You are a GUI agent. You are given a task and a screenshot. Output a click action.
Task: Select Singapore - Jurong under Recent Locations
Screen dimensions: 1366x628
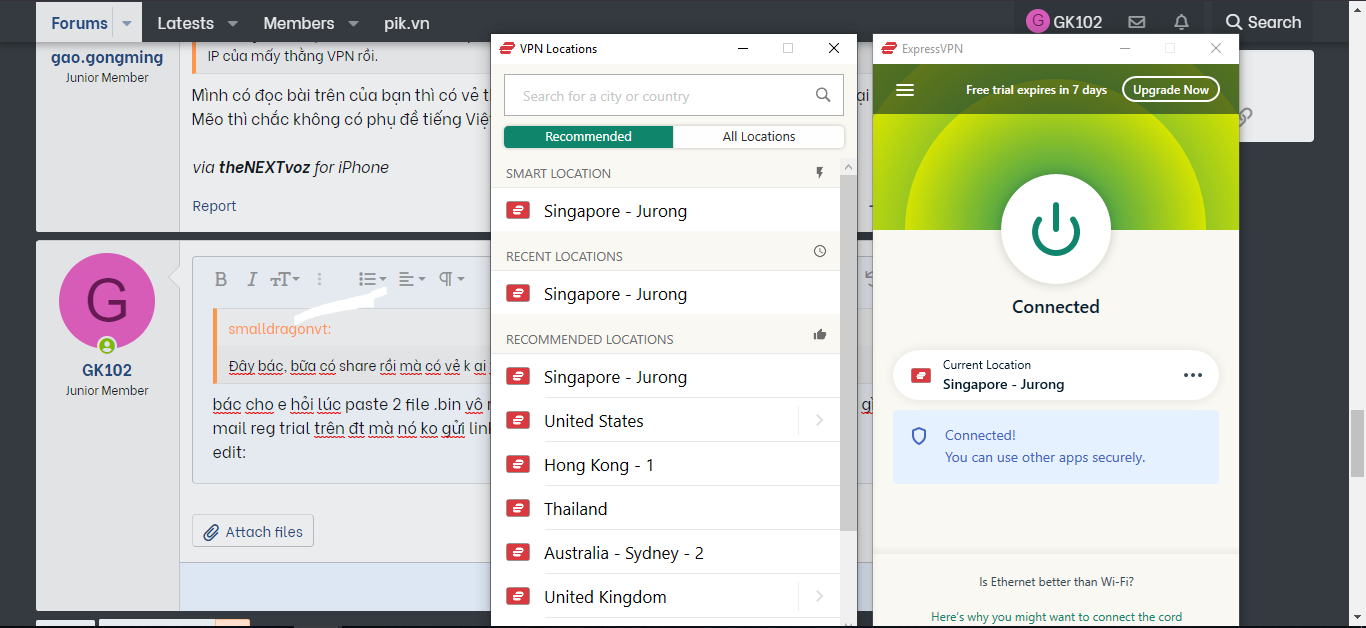coord(665,294)
